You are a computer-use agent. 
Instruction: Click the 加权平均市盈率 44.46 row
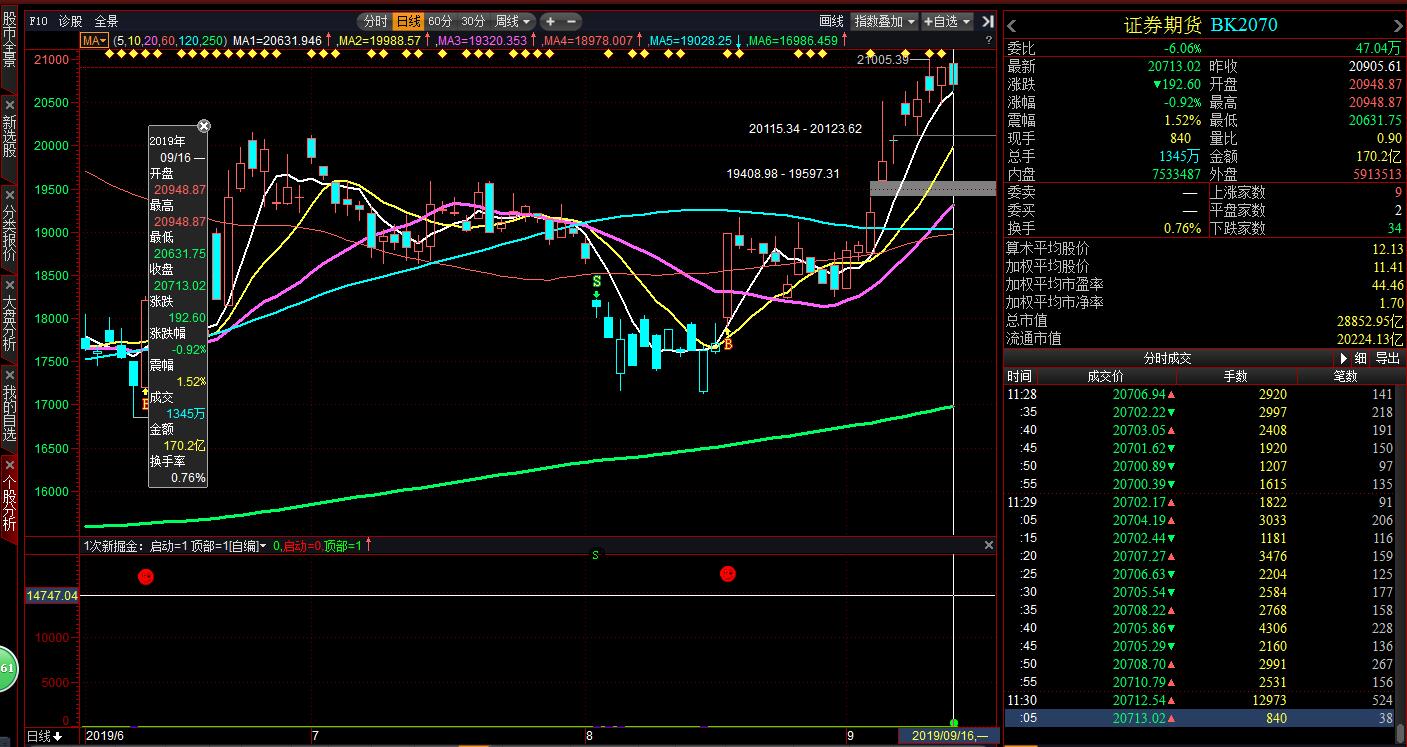pos(1205,285)
